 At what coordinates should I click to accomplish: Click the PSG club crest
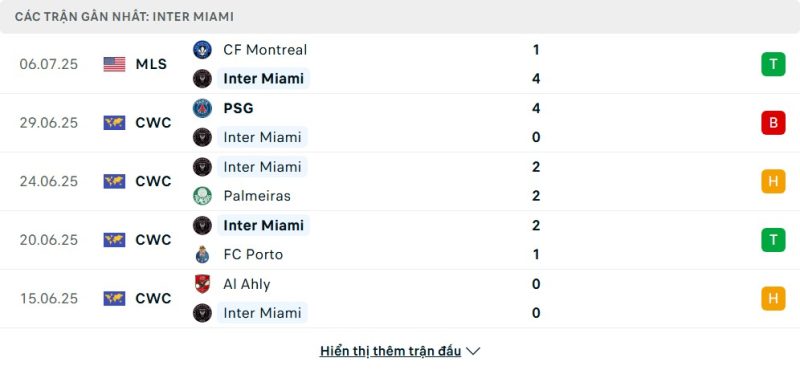202,108
